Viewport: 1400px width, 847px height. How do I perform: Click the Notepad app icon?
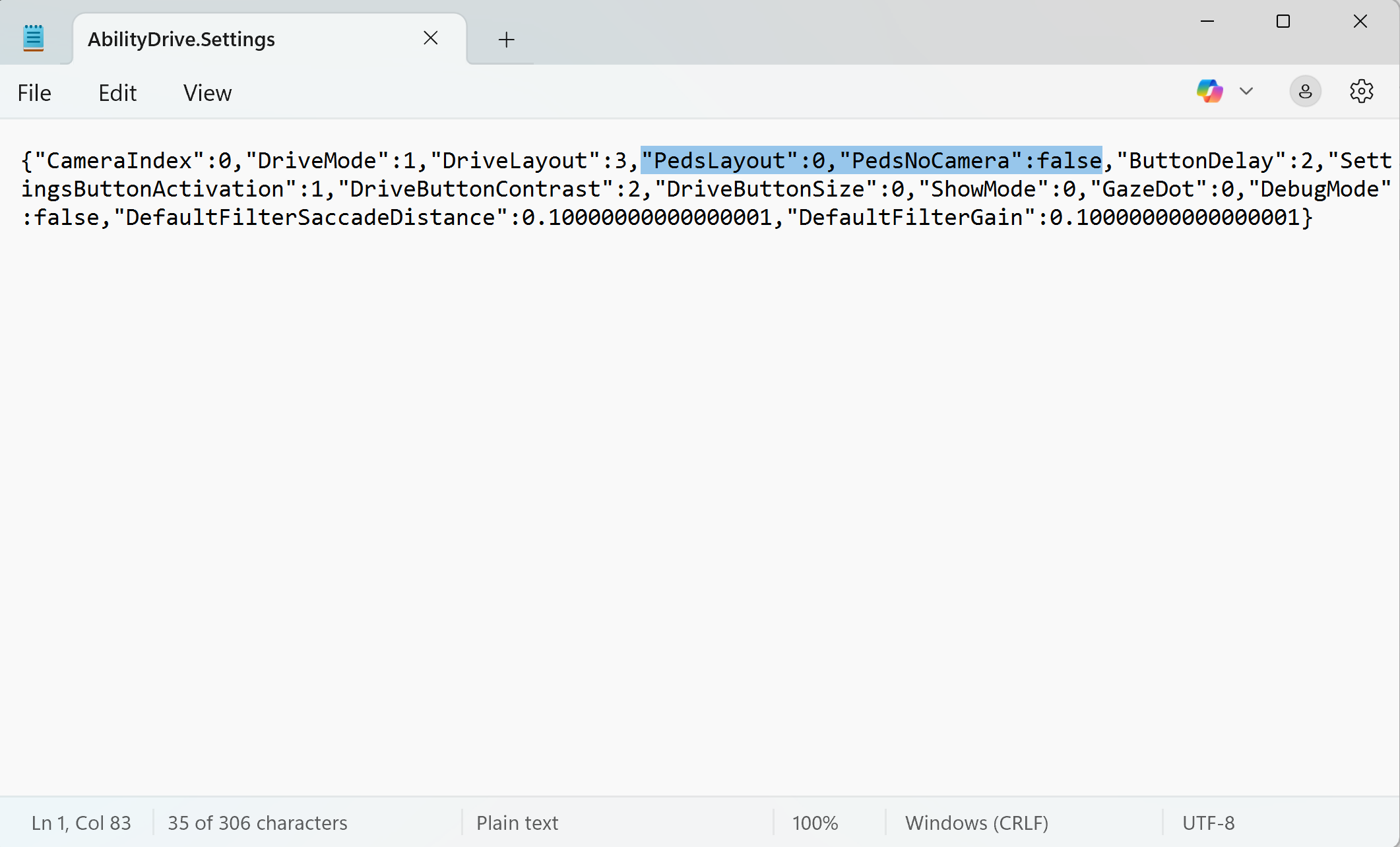(33, 38)
